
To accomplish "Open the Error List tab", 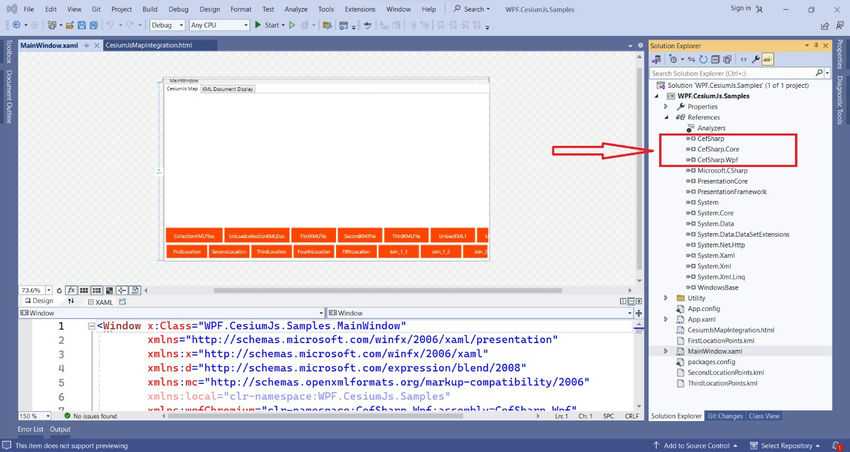I will click(x=30, y=429).
